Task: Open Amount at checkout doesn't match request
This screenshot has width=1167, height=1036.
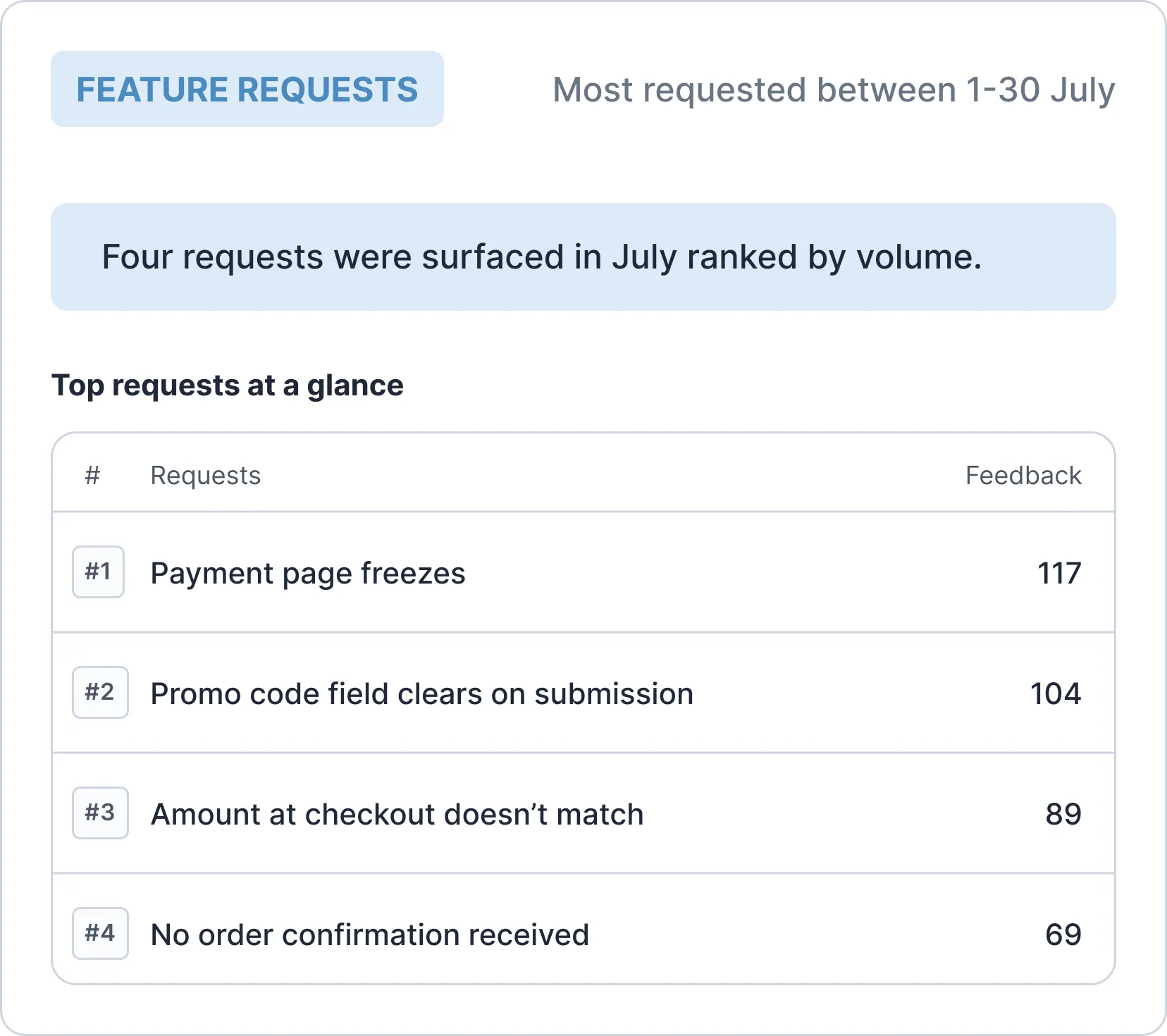Action: point(397,815)
